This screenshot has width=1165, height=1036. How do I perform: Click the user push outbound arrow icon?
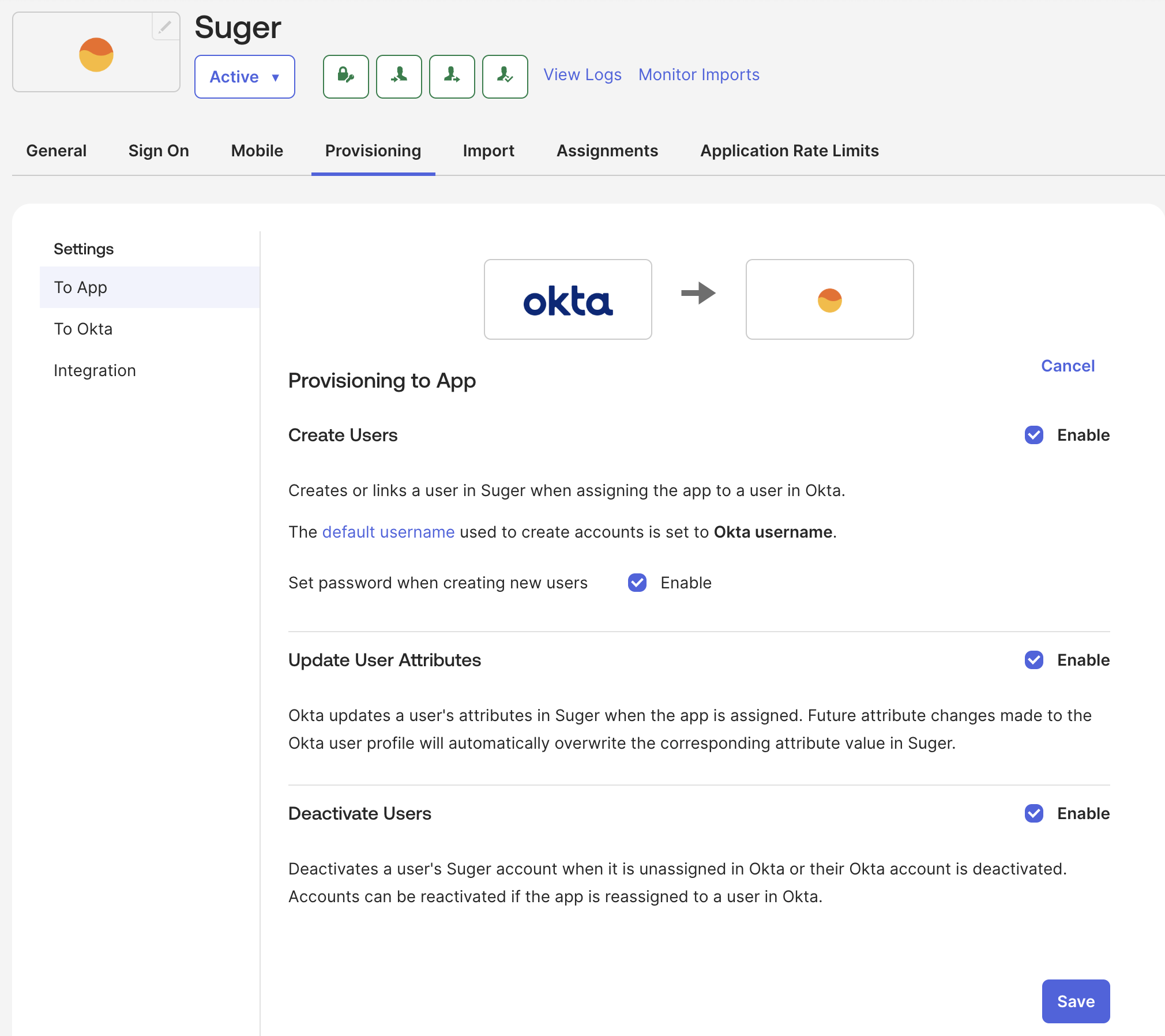tap(452, 76)
